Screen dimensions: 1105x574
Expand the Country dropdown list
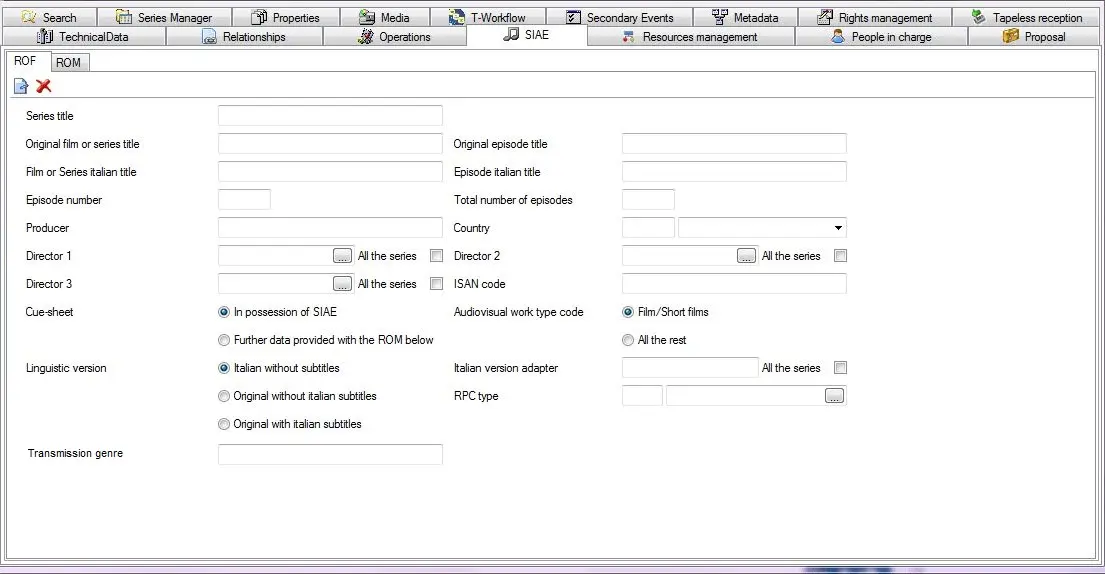coord(838,228)
